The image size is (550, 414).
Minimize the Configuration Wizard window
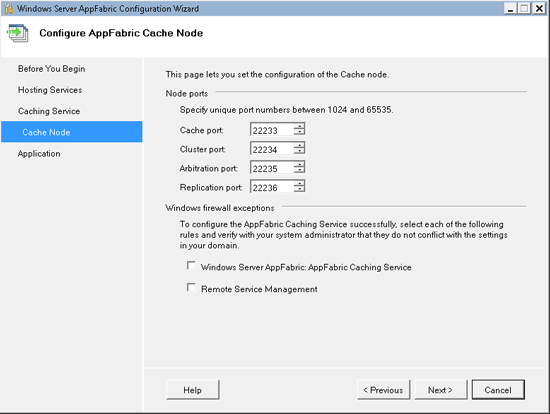coord(510,8)
